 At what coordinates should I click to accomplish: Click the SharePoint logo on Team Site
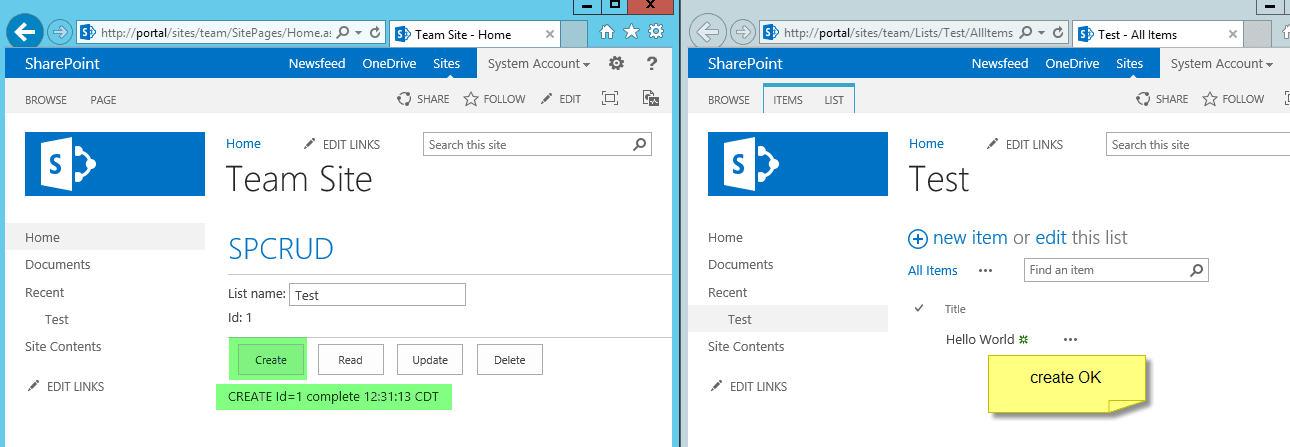tap(115, 163)
